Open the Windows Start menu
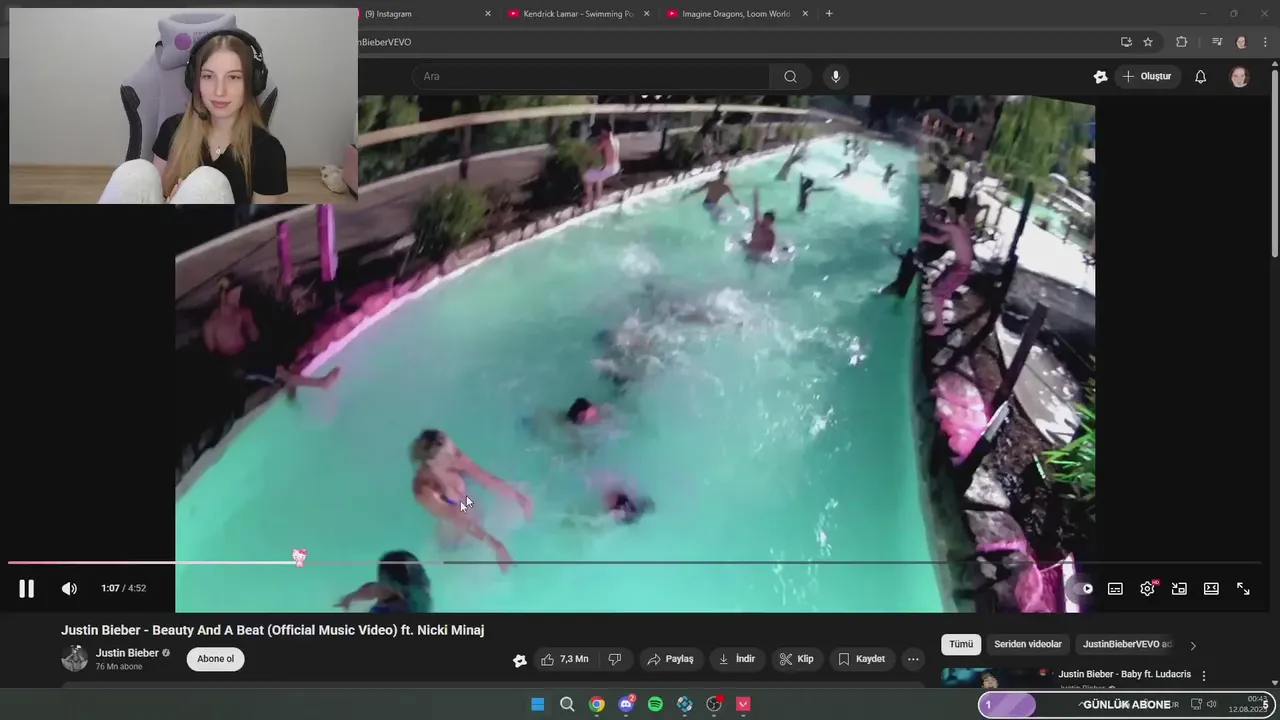The width and height of the screenshot is (1280, 720). (538, 704)
